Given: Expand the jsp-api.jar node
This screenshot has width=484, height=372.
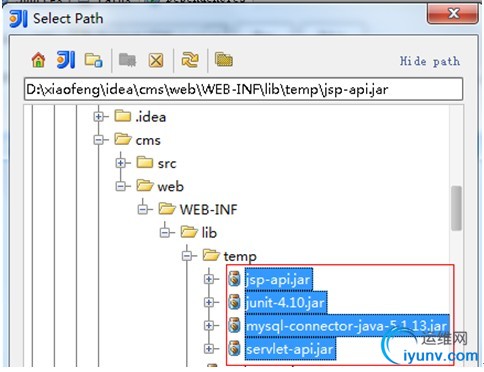Looking at the screenshot, I should coord(209,279).
